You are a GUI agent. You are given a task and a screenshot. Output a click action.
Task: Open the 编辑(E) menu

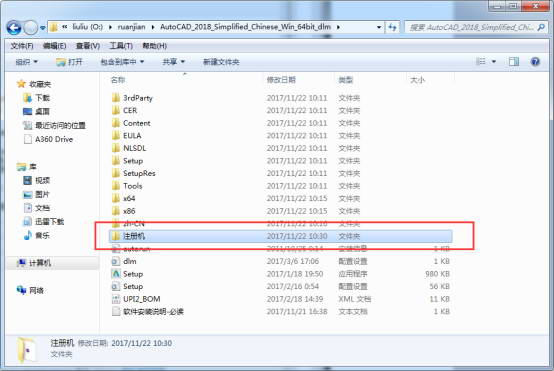(54, 46)
